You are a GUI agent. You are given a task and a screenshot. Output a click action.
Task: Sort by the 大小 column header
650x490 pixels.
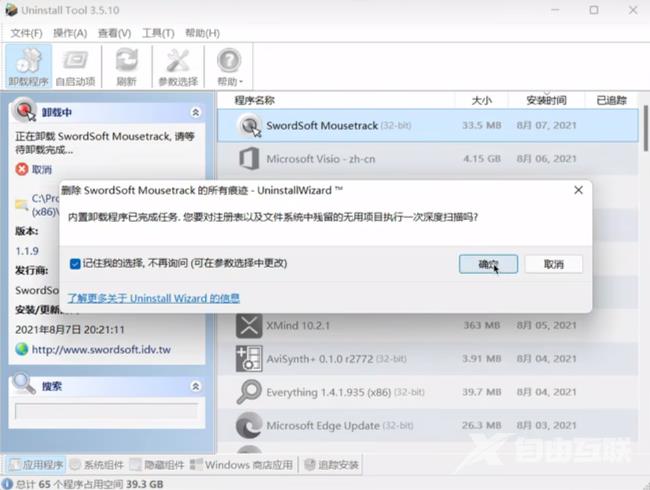480,100
